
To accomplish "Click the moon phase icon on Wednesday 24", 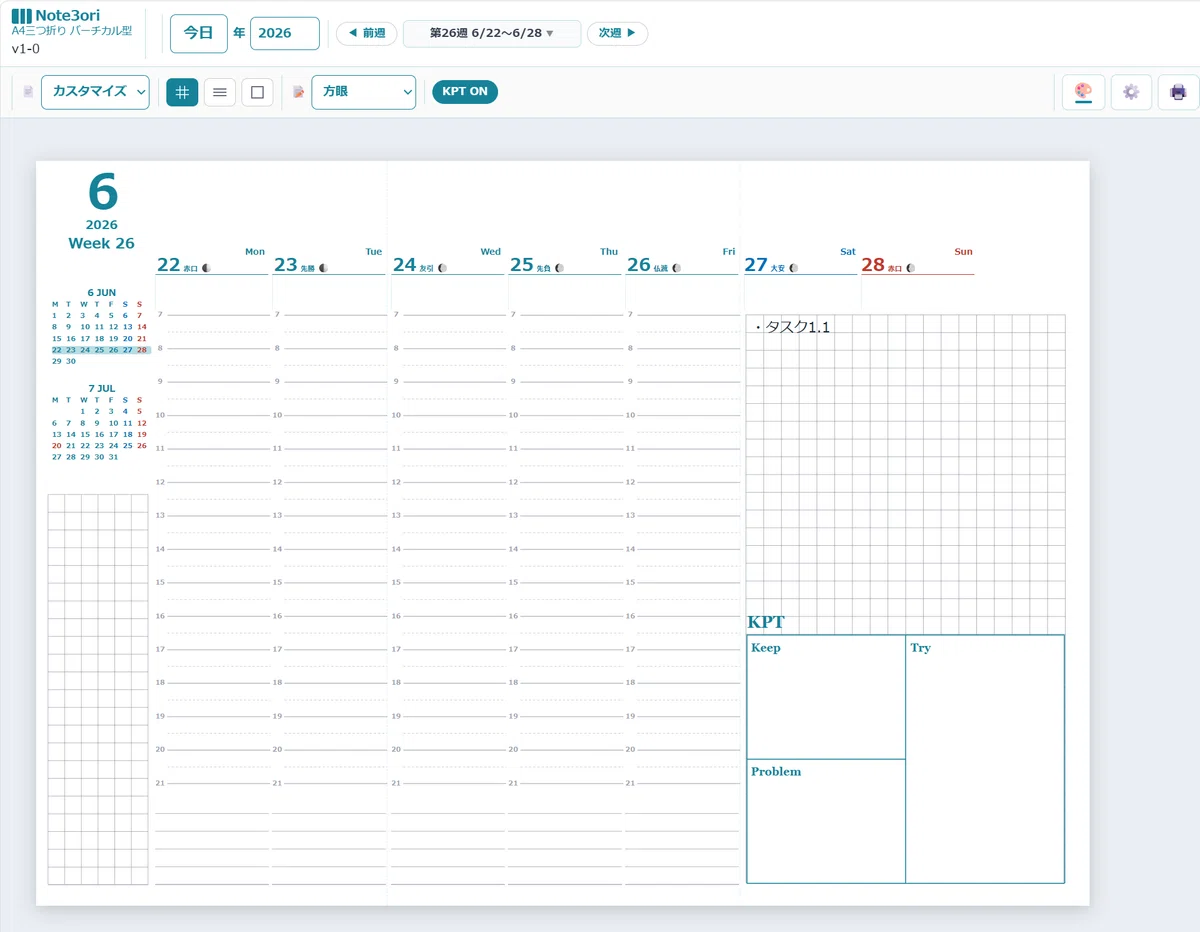I will 442,268.
